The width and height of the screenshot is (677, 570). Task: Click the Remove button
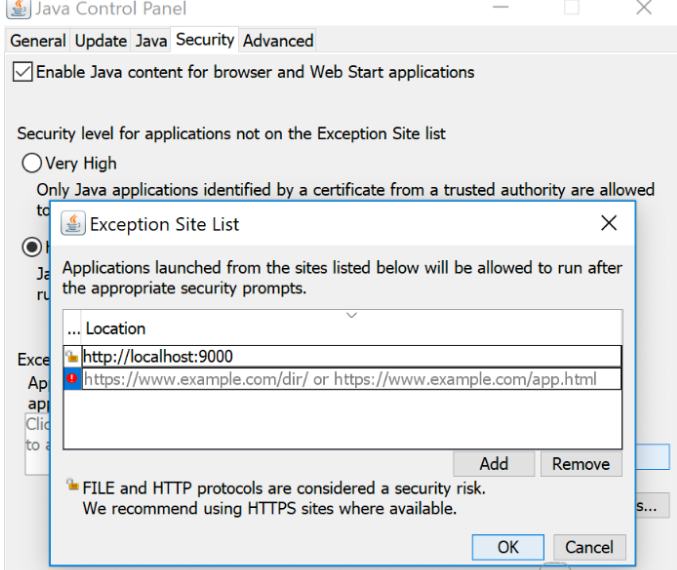(581, 464)
